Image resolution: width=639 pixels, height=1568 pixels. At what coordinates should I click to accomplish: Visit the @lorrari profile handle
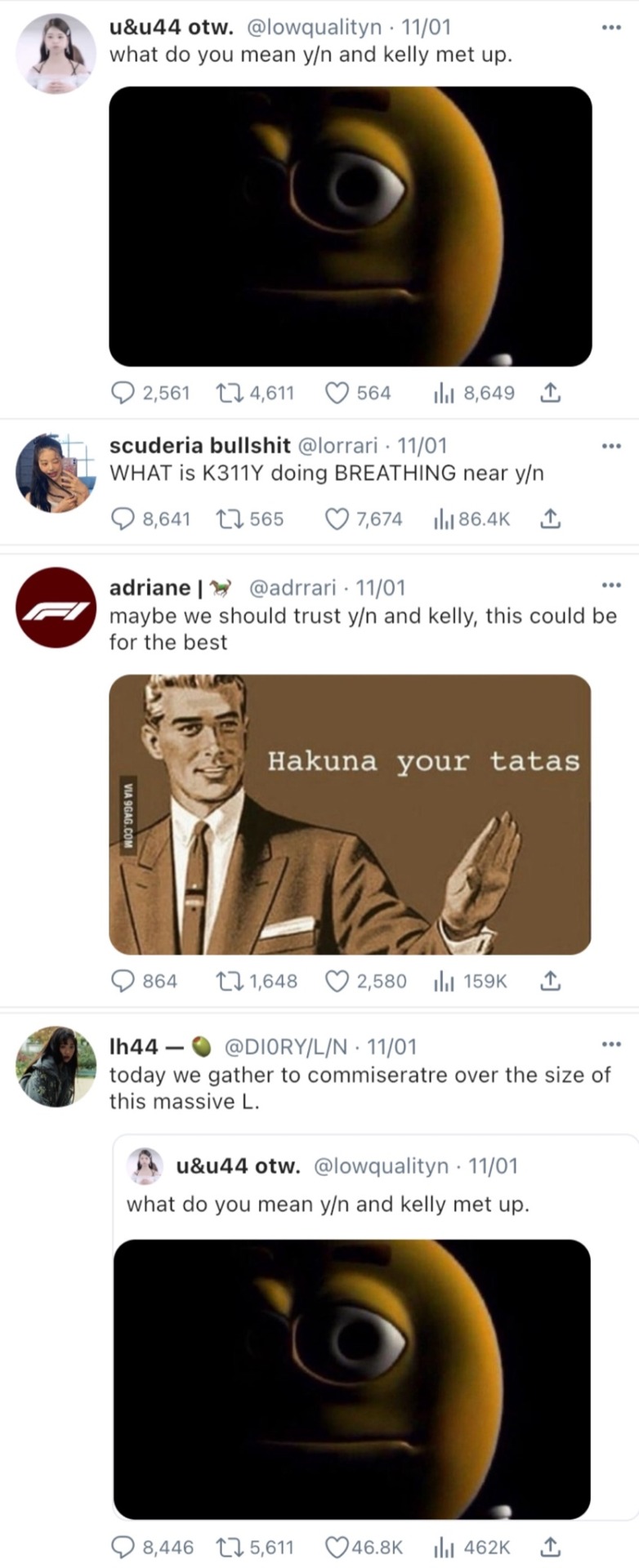pos(337,446)
